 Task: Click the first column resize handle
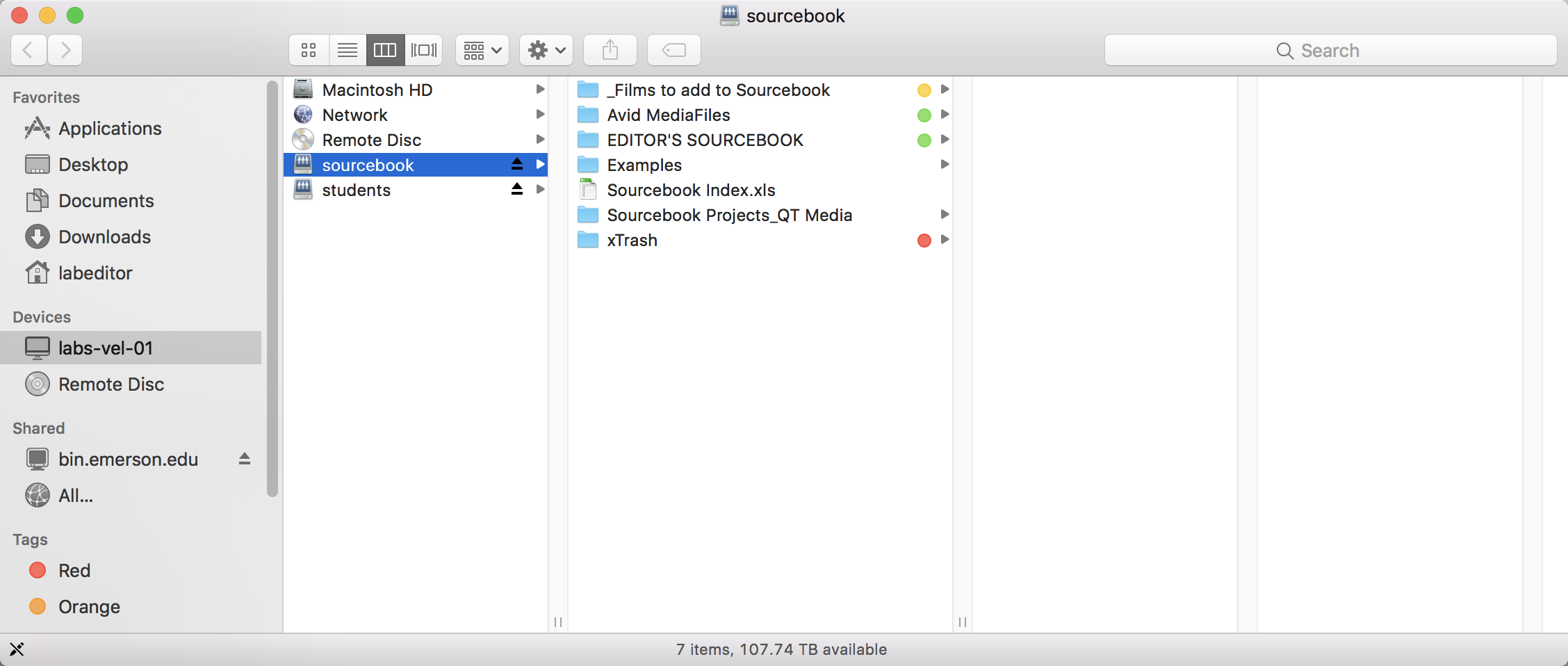coord(558,622)
